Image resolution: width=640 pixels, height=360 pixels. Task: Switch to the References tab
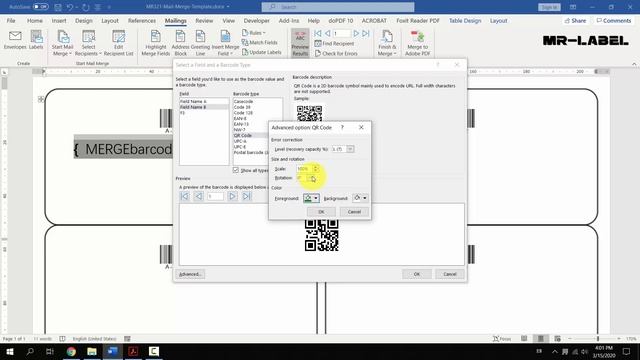coord(142,20)
